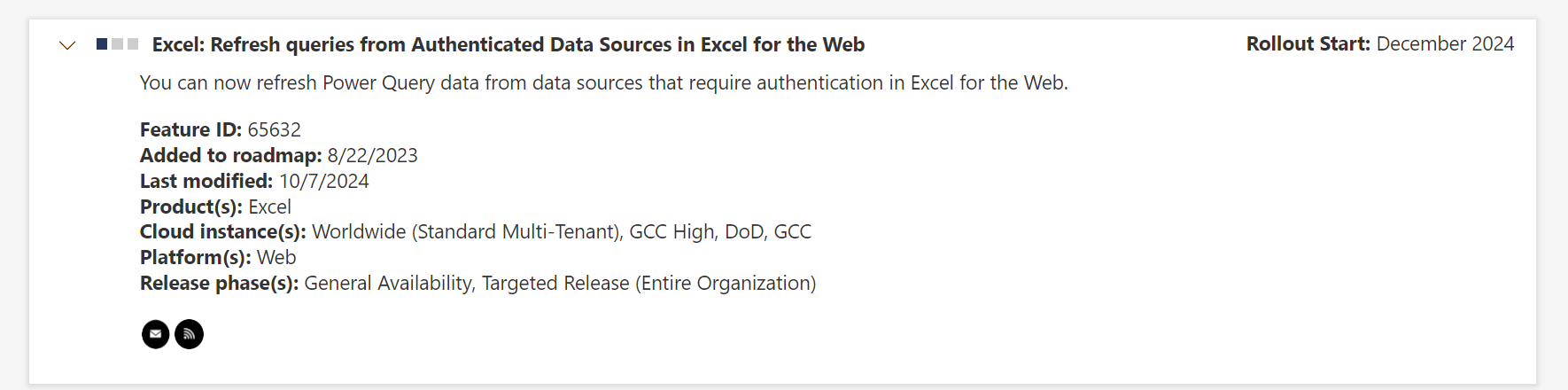Select Feature ID number 65632
Image resolution: width=1568 pixels, height=390 pixels.
click(x=275, y=129)
